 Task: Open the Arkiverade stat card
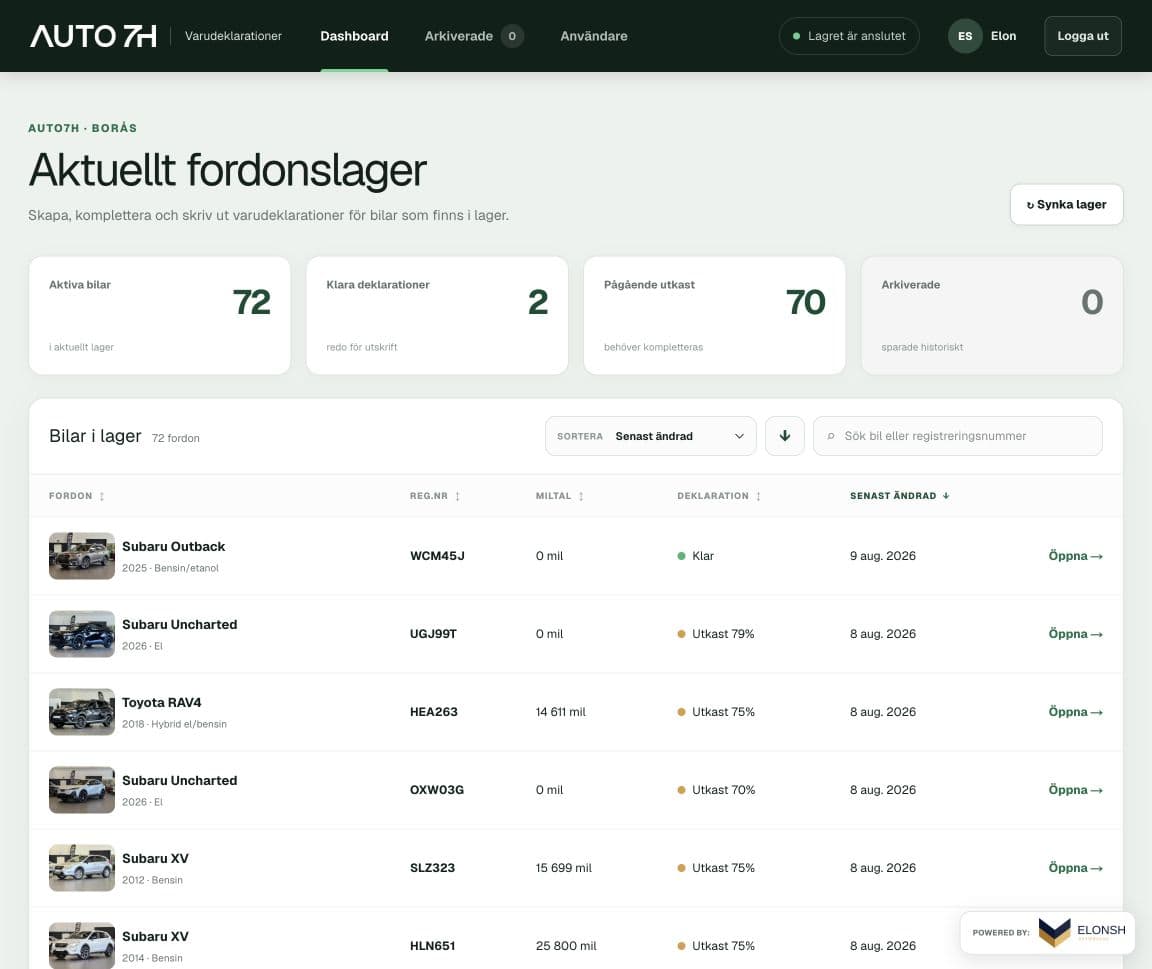[x=992, y=315]
